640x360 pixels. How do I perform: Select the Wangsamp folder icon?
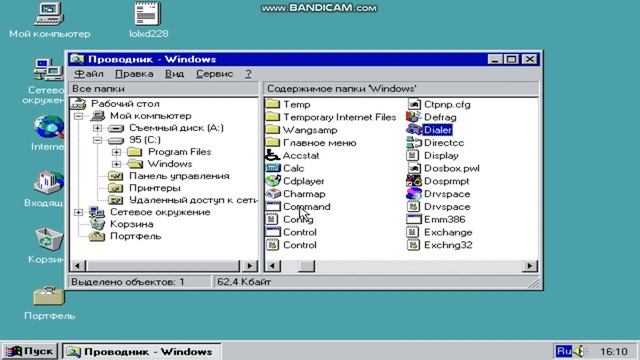pos(272,130)
